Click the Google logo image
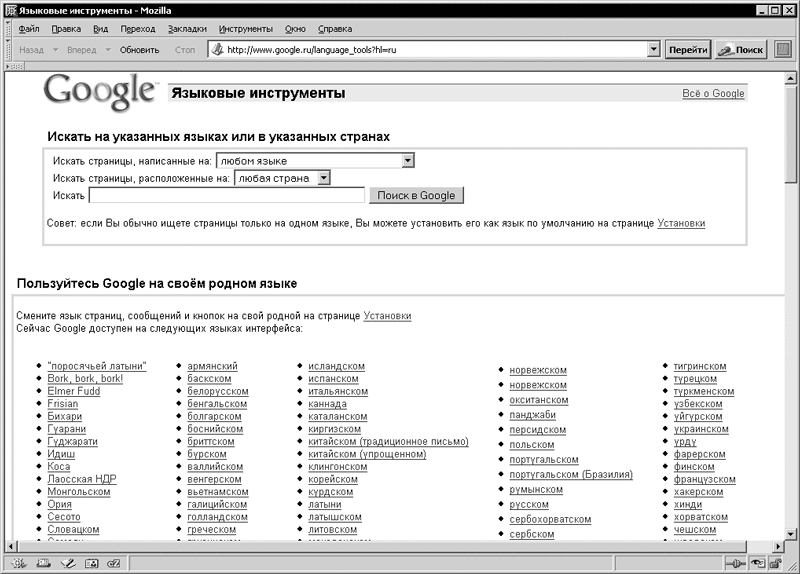 (x=101, y=92)
